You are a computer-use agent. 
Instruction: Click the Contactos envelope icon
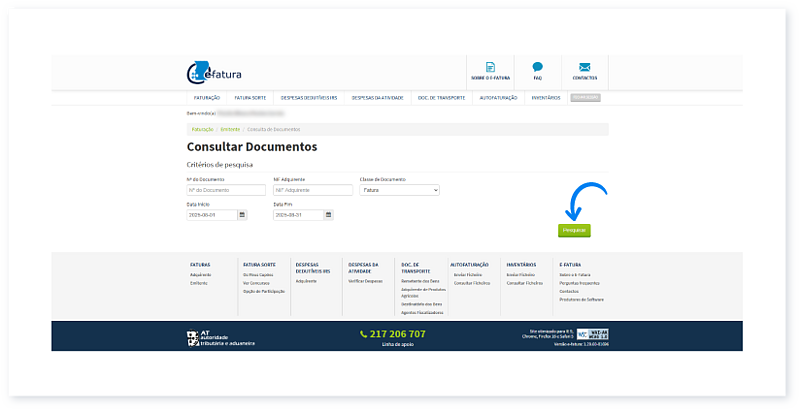pyautogui.click(x=584, y=68)
